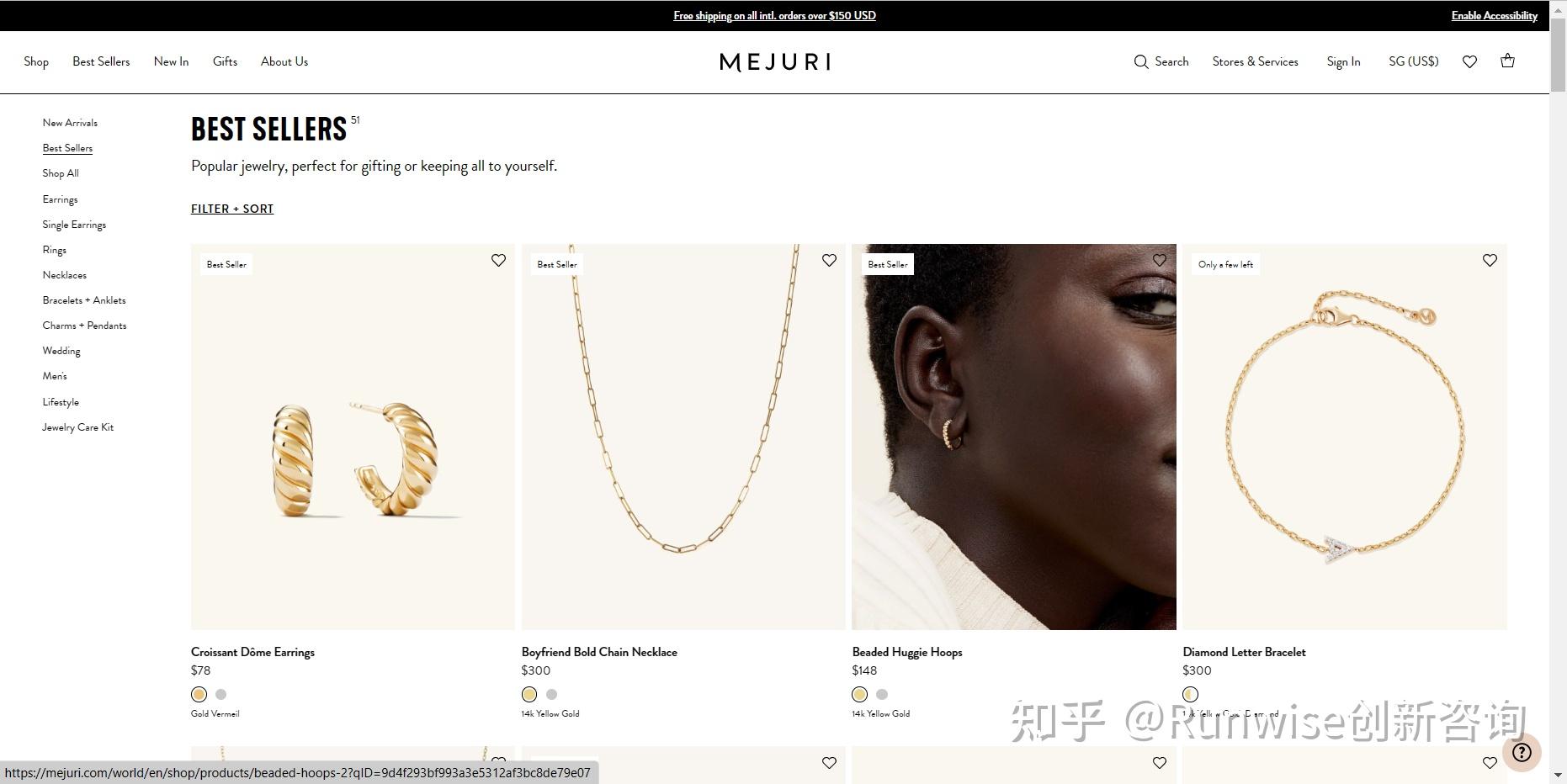The height and width of the screenshot is (784, 1567).
Task: Favorite the Croissant Dôme Earrings
Action: 498,260
